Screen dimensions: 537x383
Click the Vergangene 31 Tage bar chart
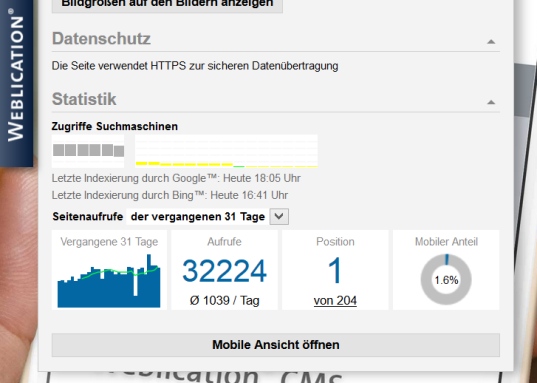[x=109, y=281]
